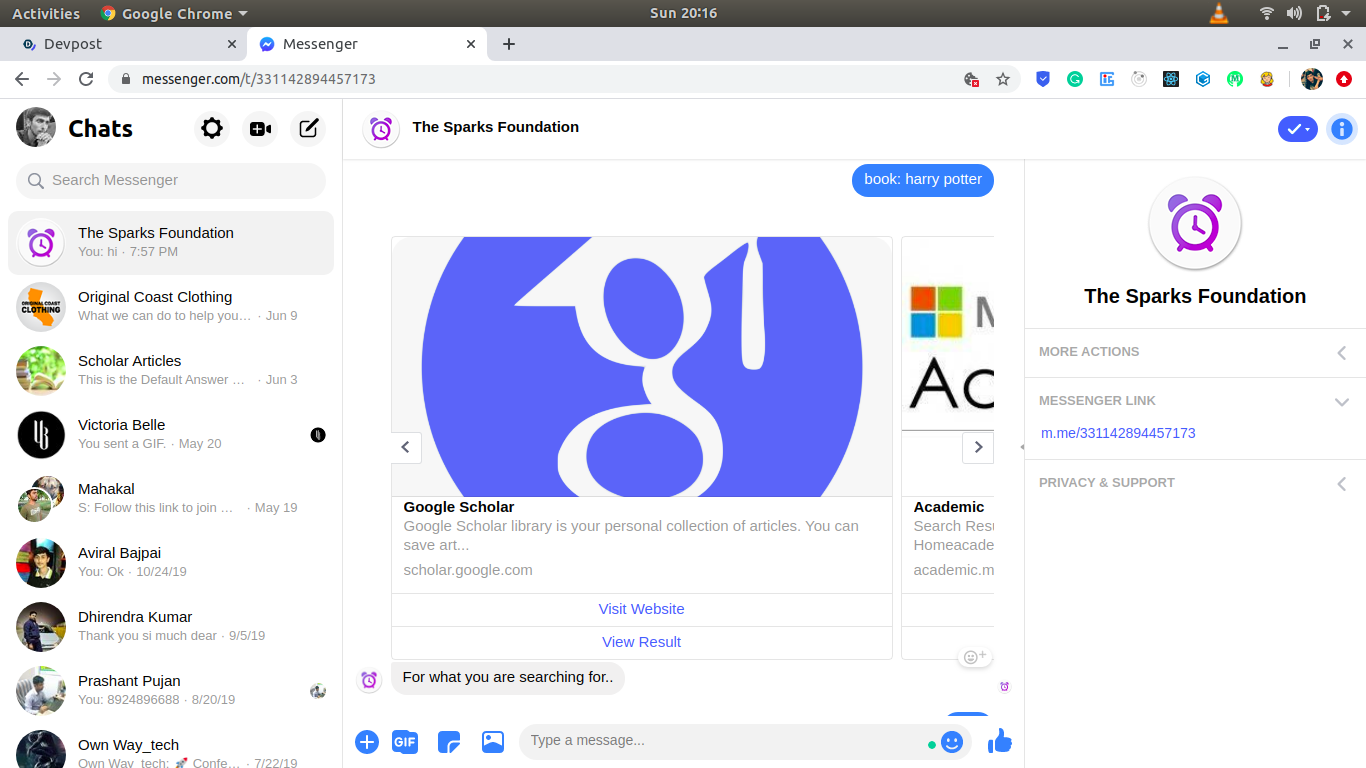Open Messenger settings gear
The image size is (1366, 768).
211,128
